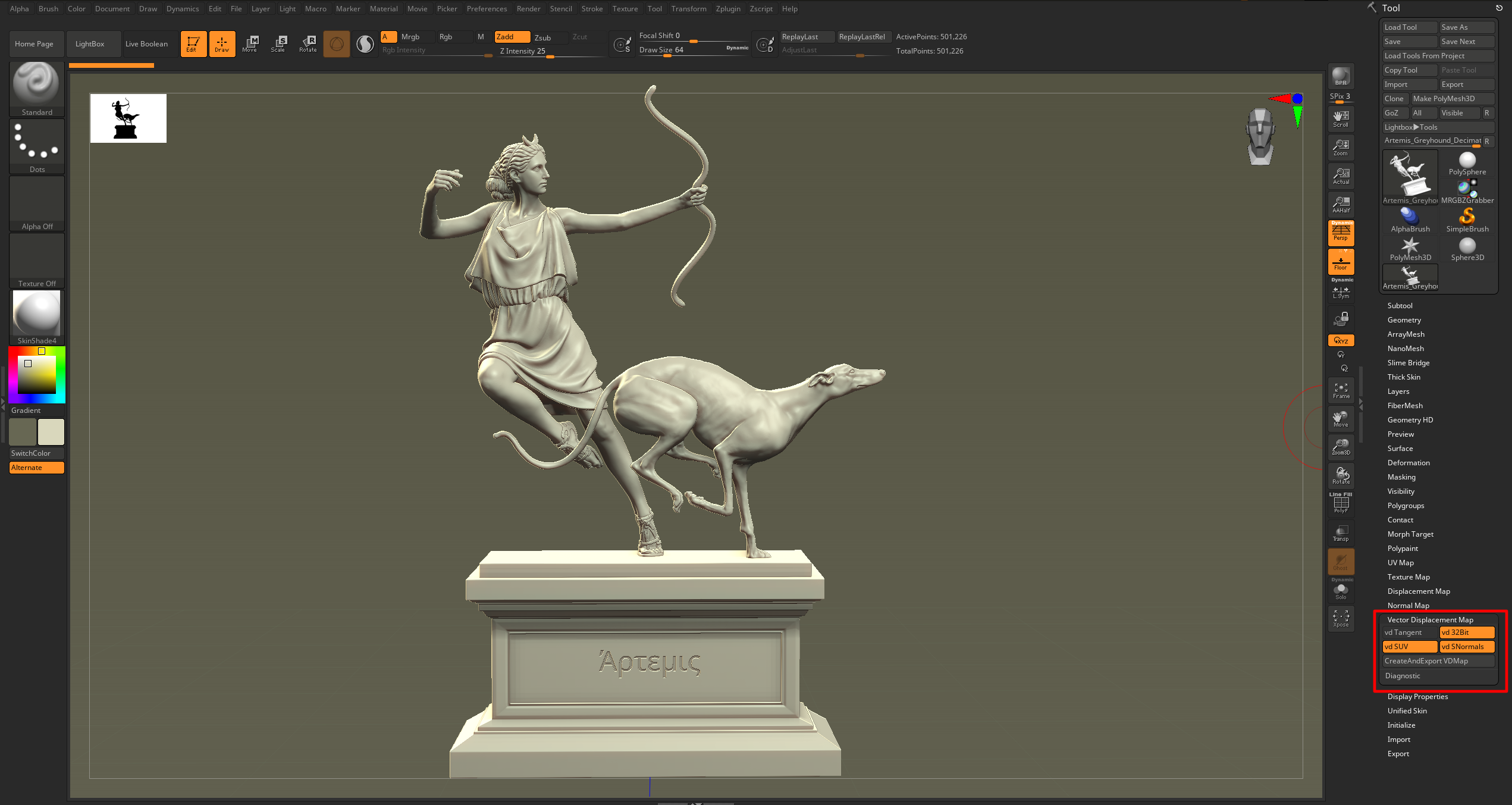Click the Xpose icon
Screen dimensions: 1512x805
point(1341,618)
